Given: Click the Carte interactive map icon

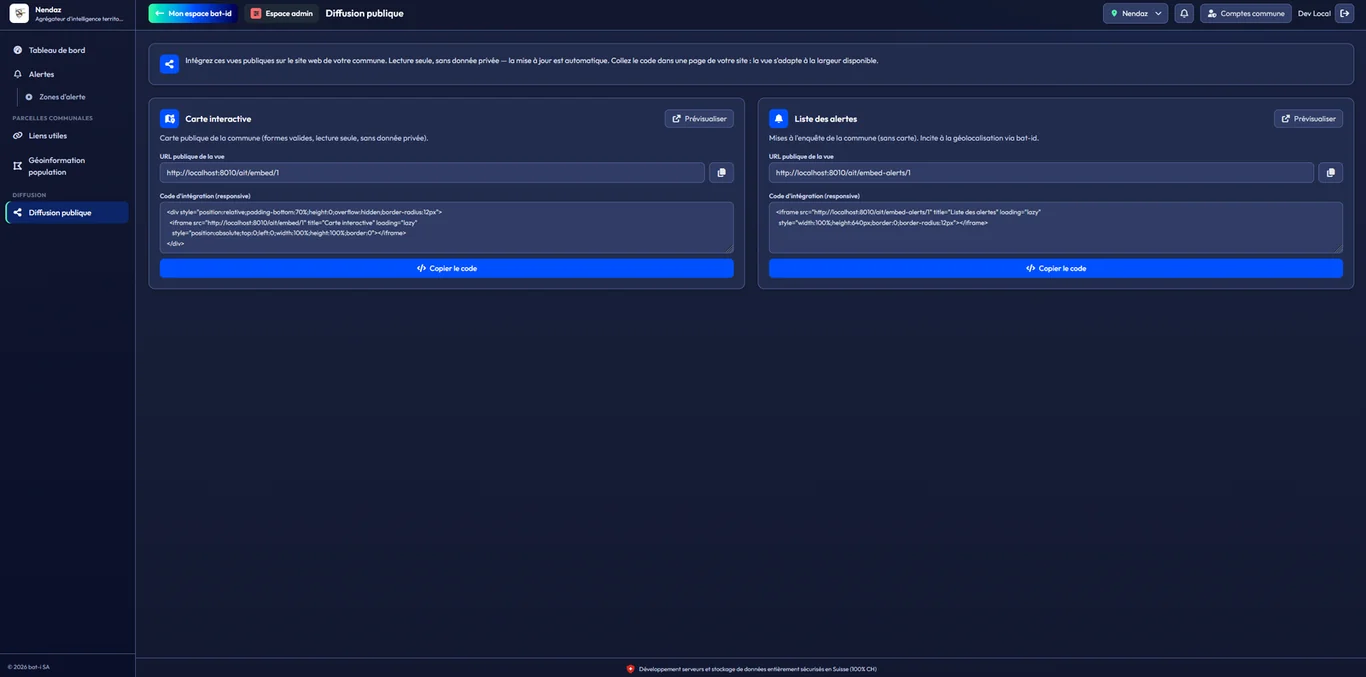Looking at the screenshot, I should tap(169, 119).
